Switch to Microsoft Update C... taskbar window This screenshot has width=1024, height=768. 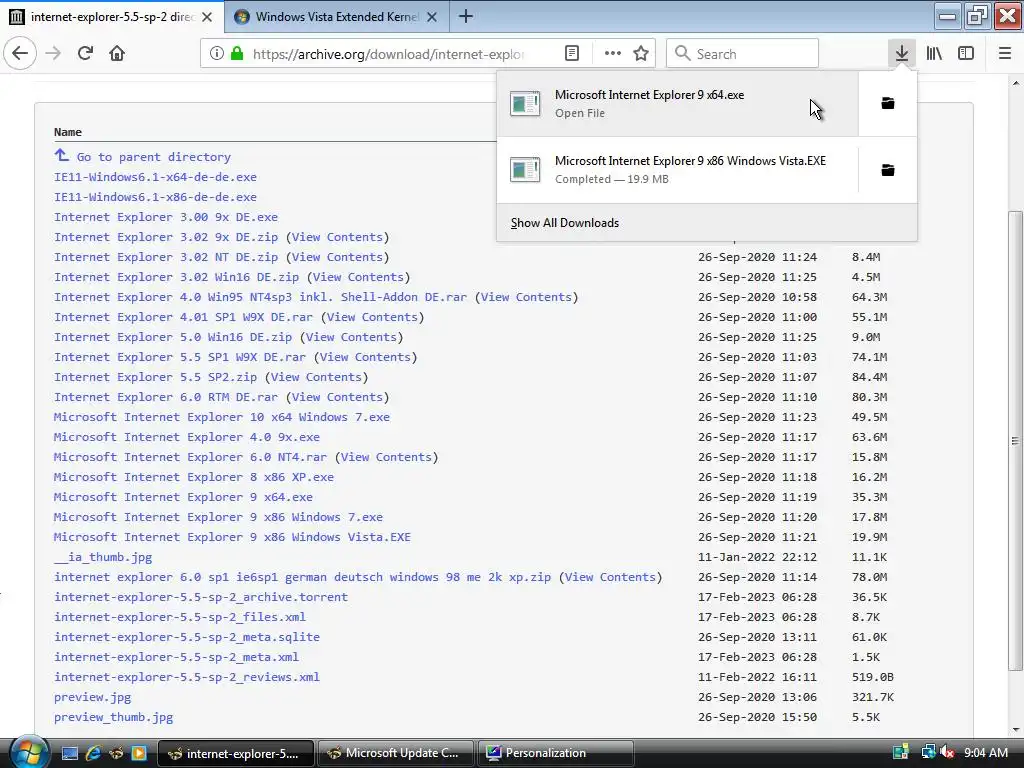point(397,753)
